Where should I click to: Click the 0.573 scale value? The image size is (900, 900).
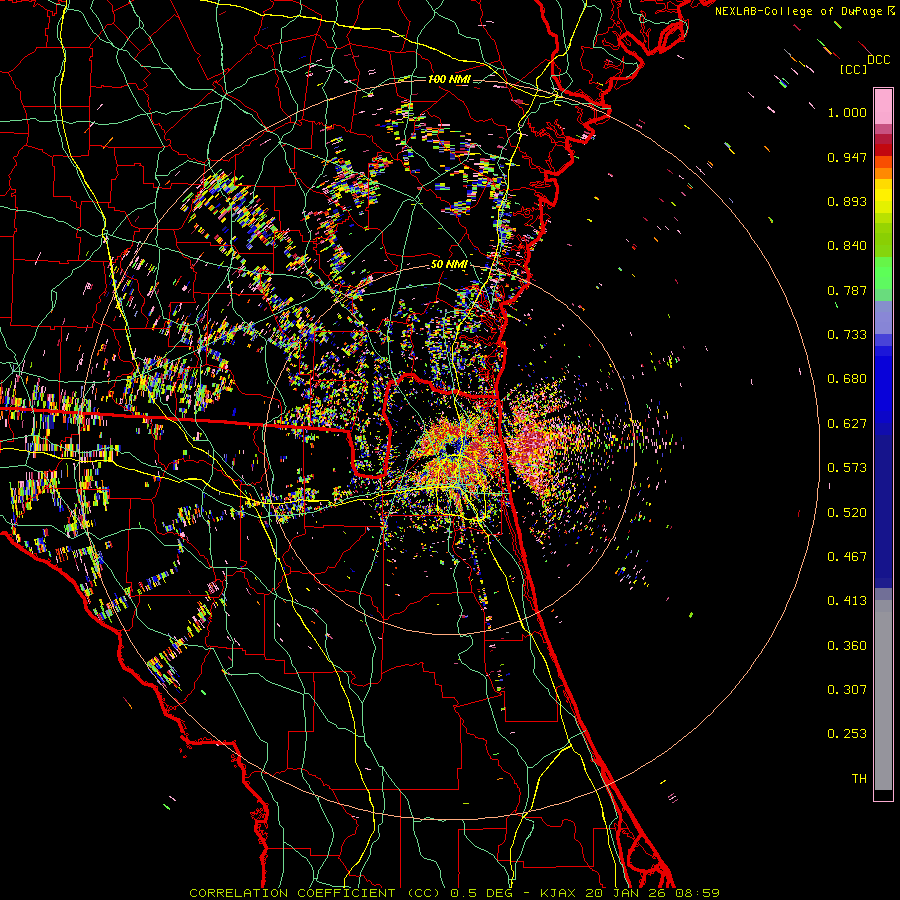click(847, 468)
